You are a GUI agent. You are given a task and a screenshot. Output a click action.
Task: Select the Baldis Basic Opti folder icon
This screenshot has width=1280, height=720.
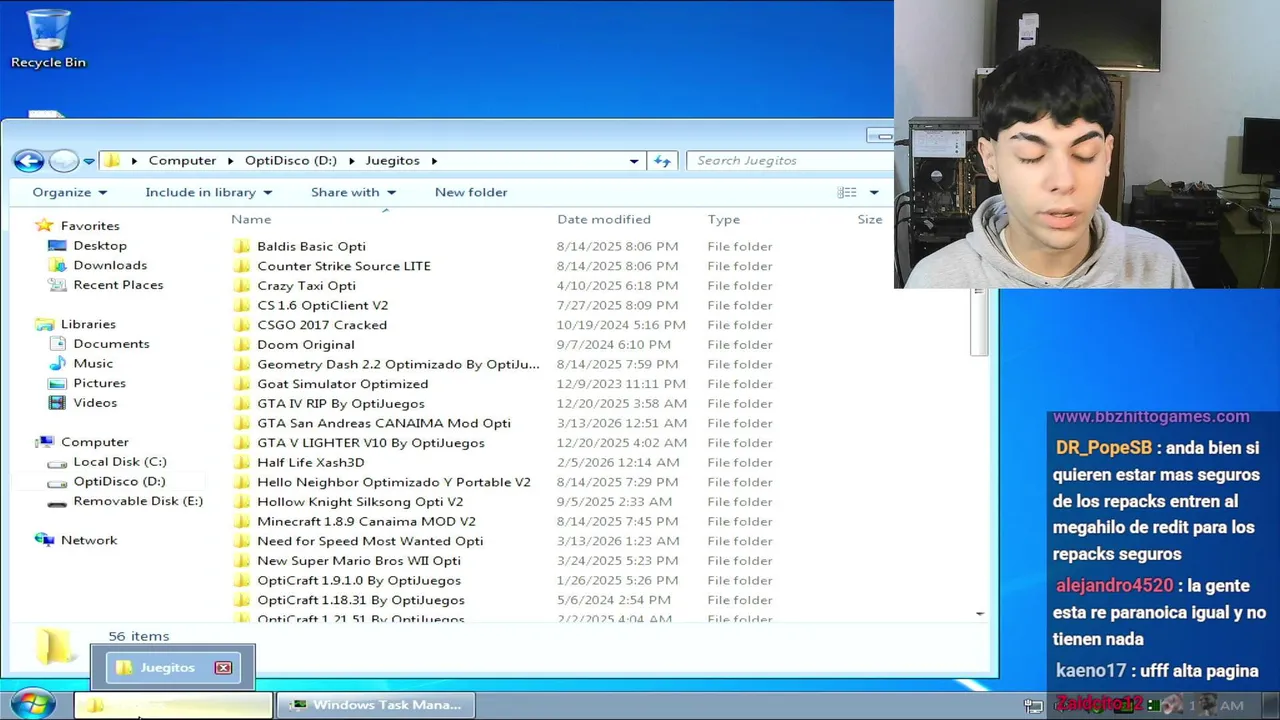point(242,246)
